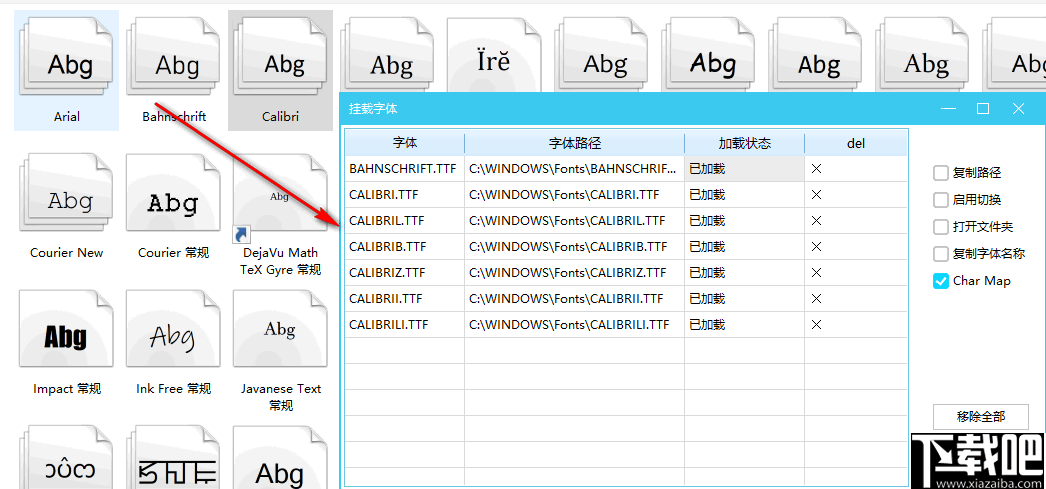This screenshot has width=1046, height=489.
Task: Remove CALIBRIL.TTF using its del X
Action: (x=816, y=221)
